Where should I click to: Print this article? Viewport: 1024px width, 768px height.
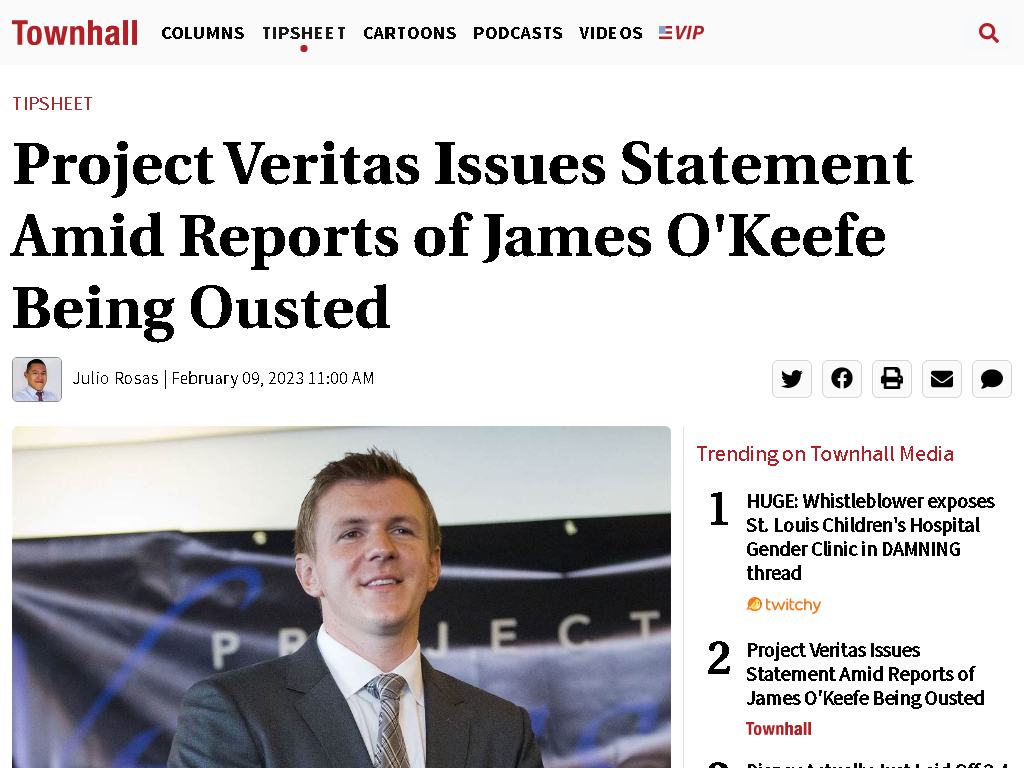coord(891,379)
